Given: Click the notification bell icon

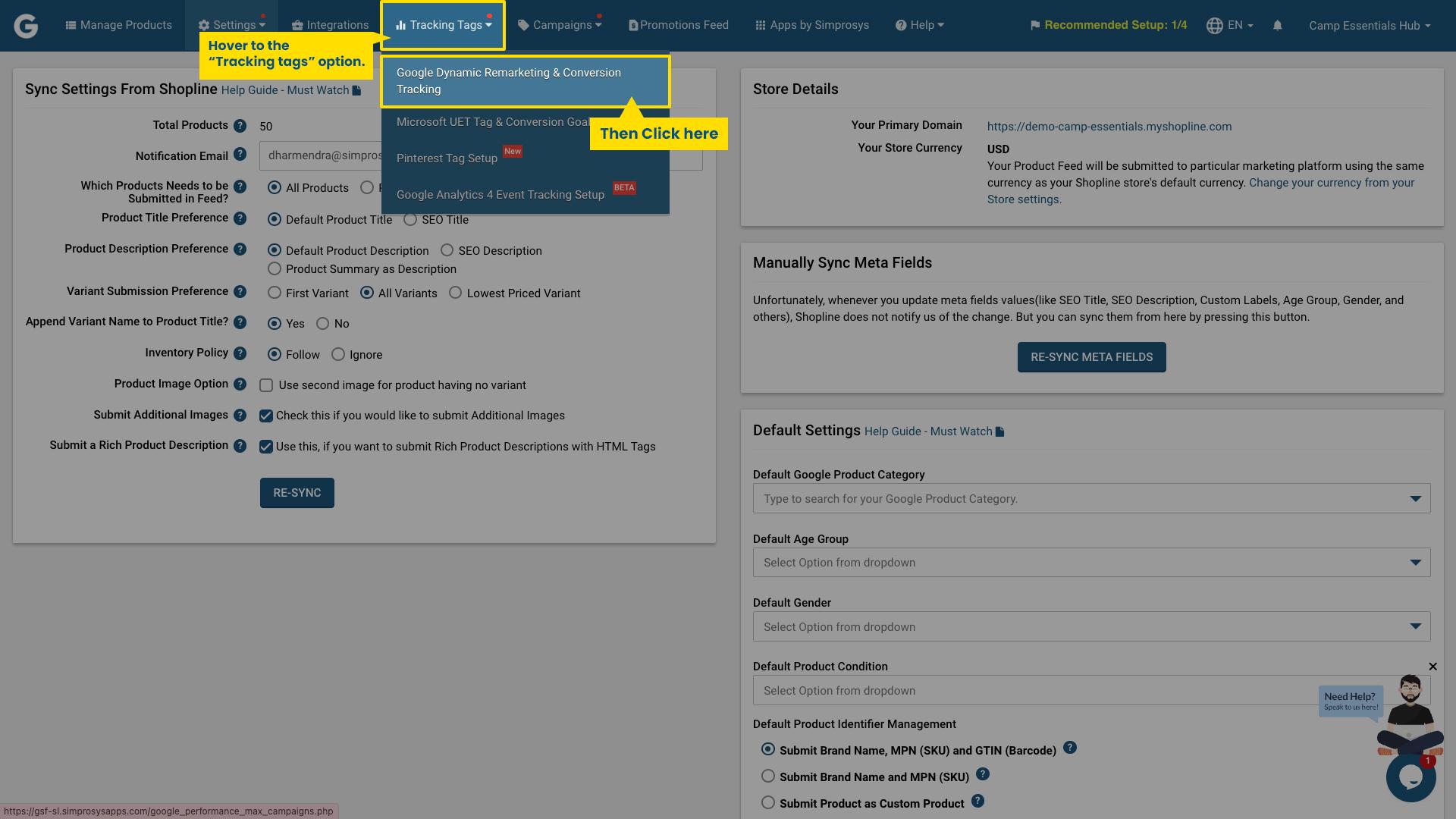Looking at the screenshot, I should point(1277,25).
